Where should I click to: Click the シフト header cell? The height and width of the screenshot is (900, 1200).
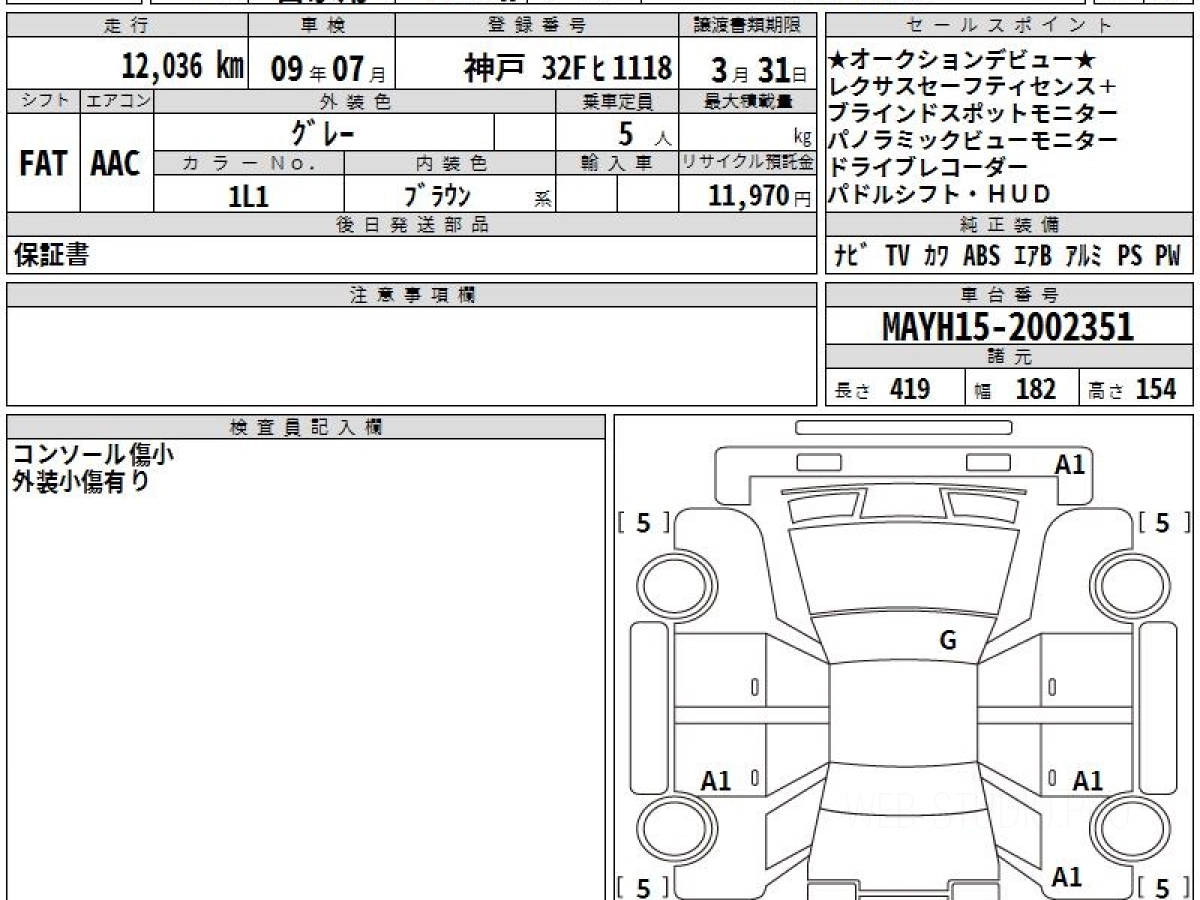(43, 101)
